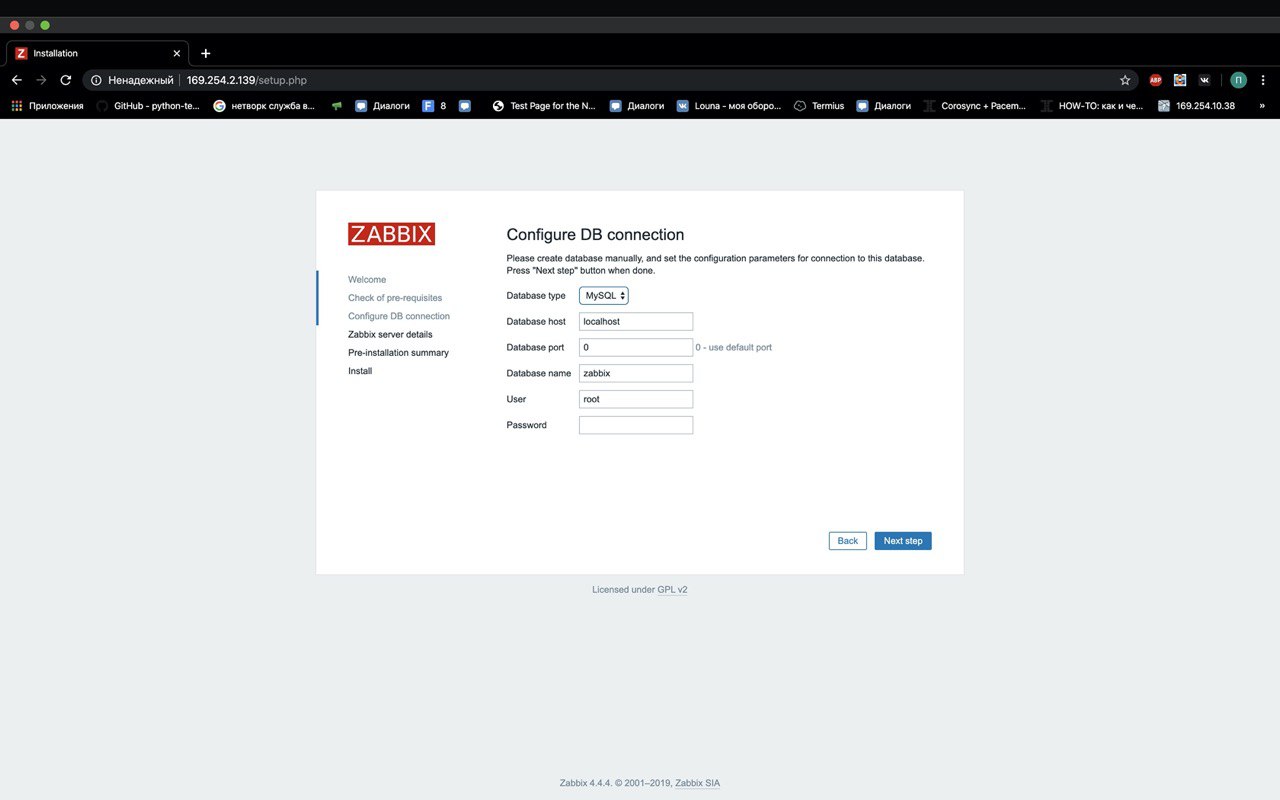Viewport: 1280px width, 800px height.
Task: Open a new browser tab with plus
Action: click(x=206, y=53)
